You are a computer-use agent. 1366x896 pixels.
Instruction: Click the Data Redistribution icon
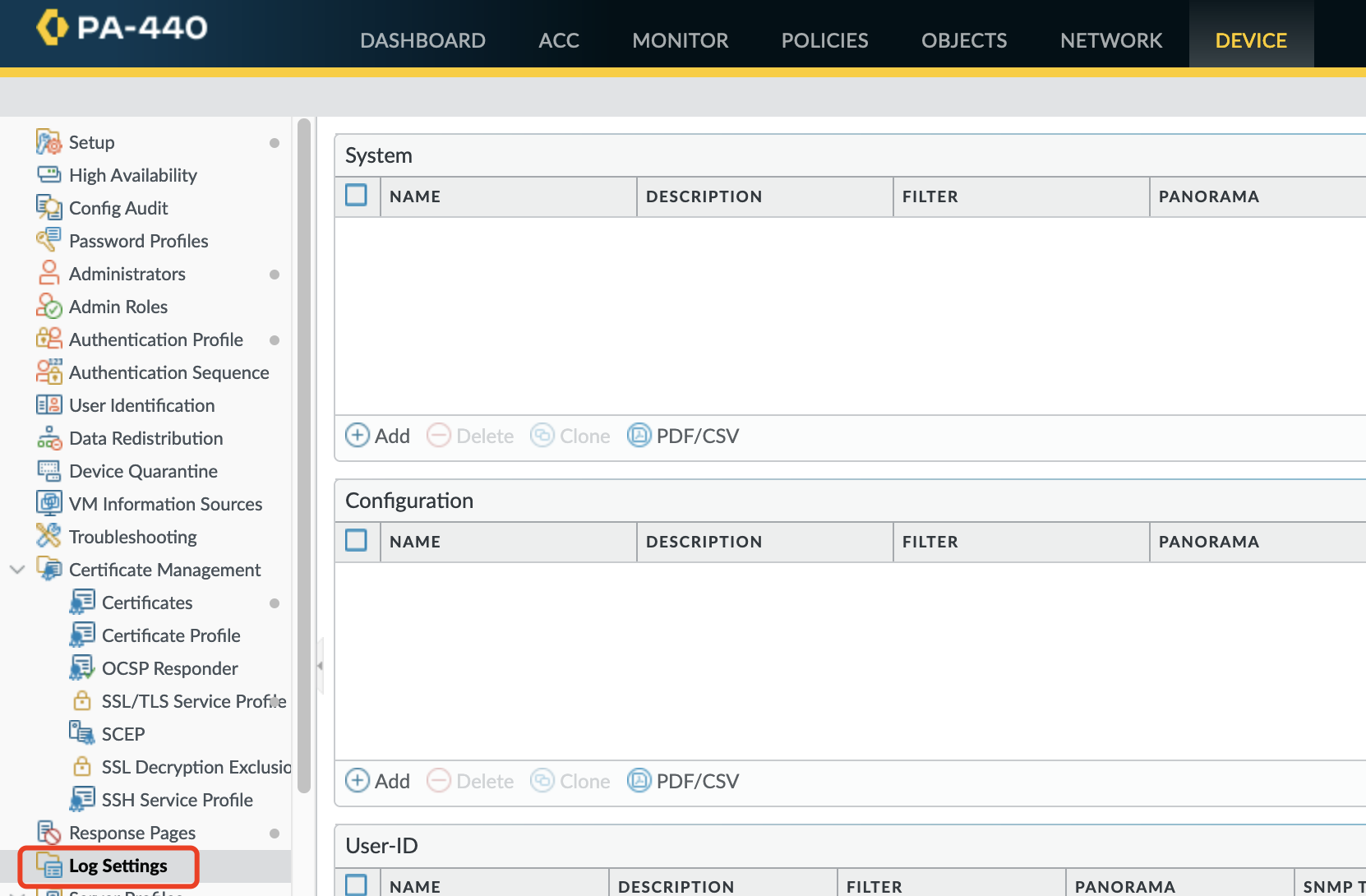(x=48, y=438)
